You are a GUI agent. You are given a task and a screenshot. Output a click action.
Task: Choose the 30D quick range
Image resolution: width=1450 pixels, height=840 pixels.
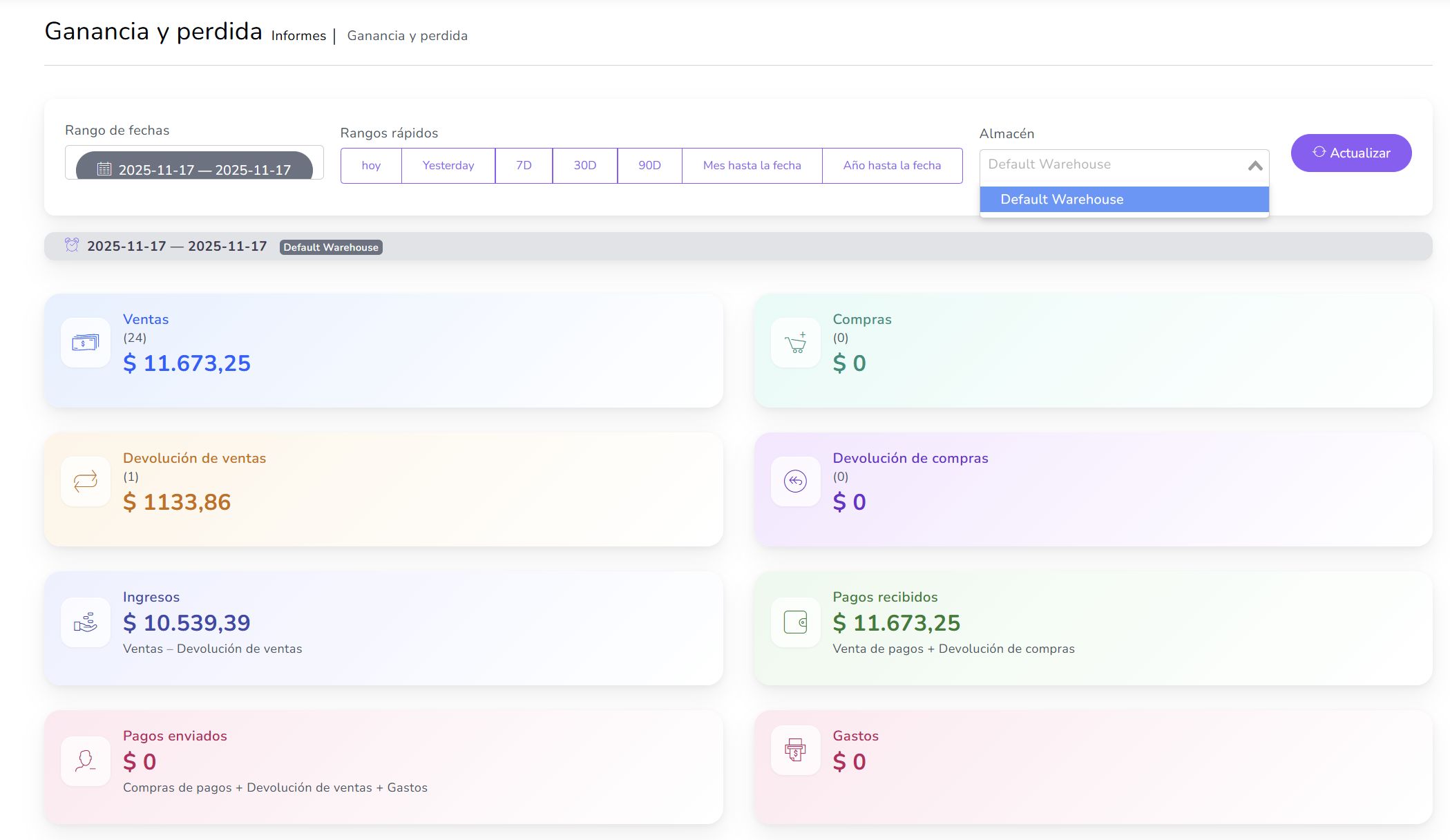(x=584, y=166)
